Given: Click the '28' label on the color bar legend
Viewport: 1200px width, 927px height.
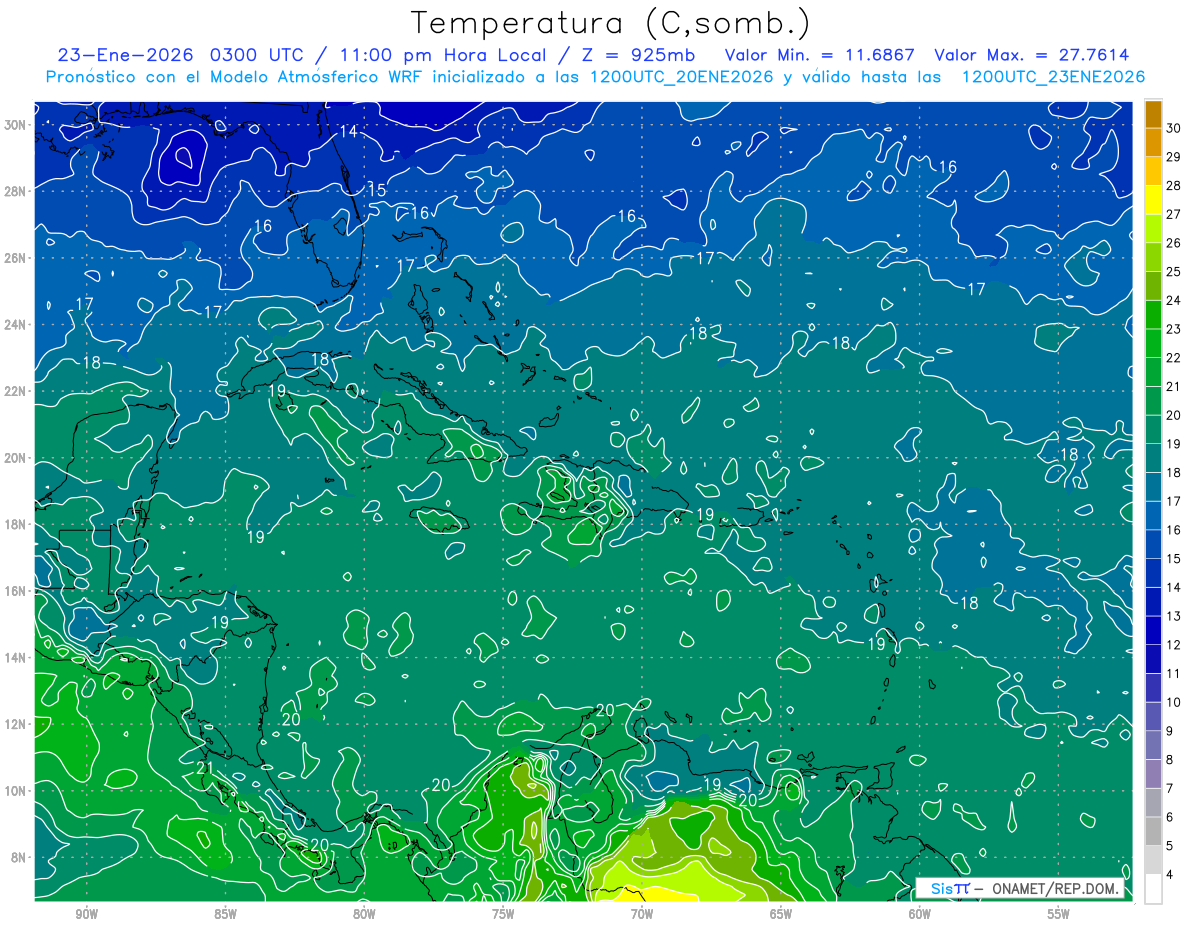Looking at the screenshot, I should [x=1174, y=185].
